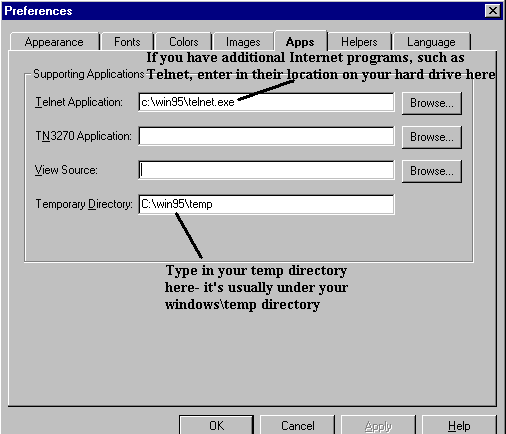
Task: Browse for the Telnet application
Action: pos(432,103)
